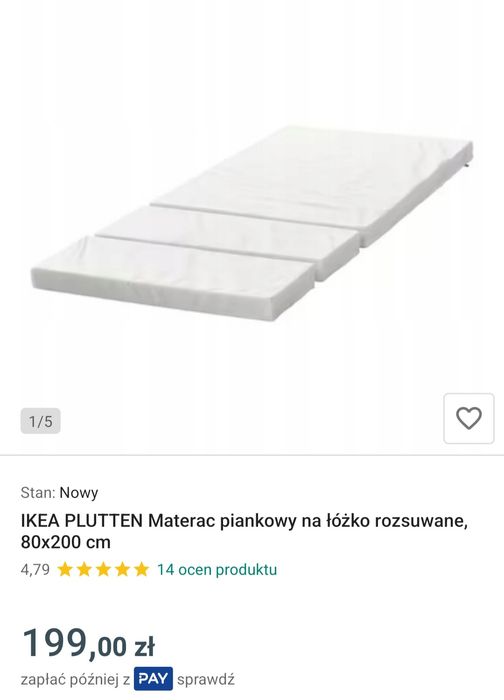Viewport: 504px width, 700px height.
Task: Tap the 1/5 image counter badge
Action: click(x=41, y=421)
